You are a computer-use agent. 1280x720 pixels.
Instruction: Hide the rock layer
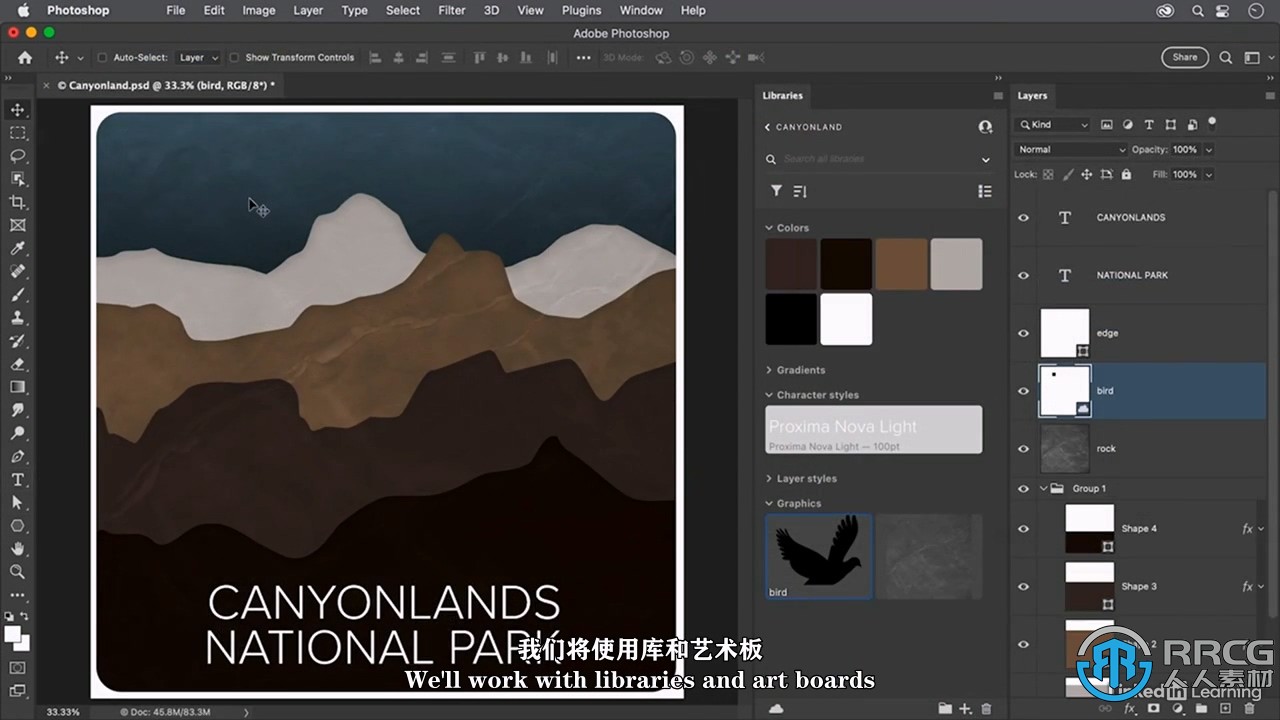click(1023, 449)
